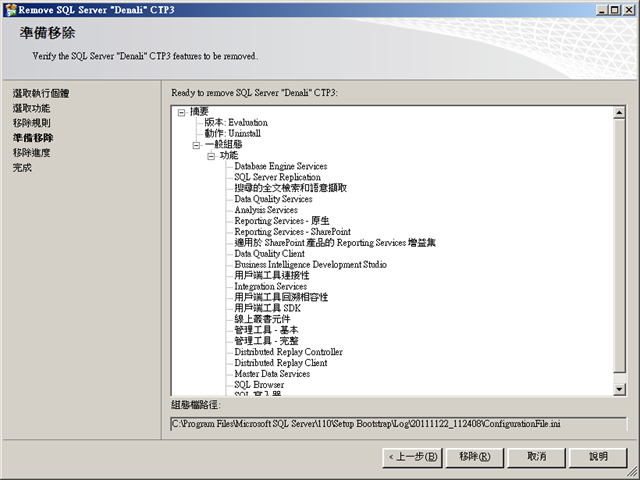Select Distributed Replay Controller row

click(289, 352)
